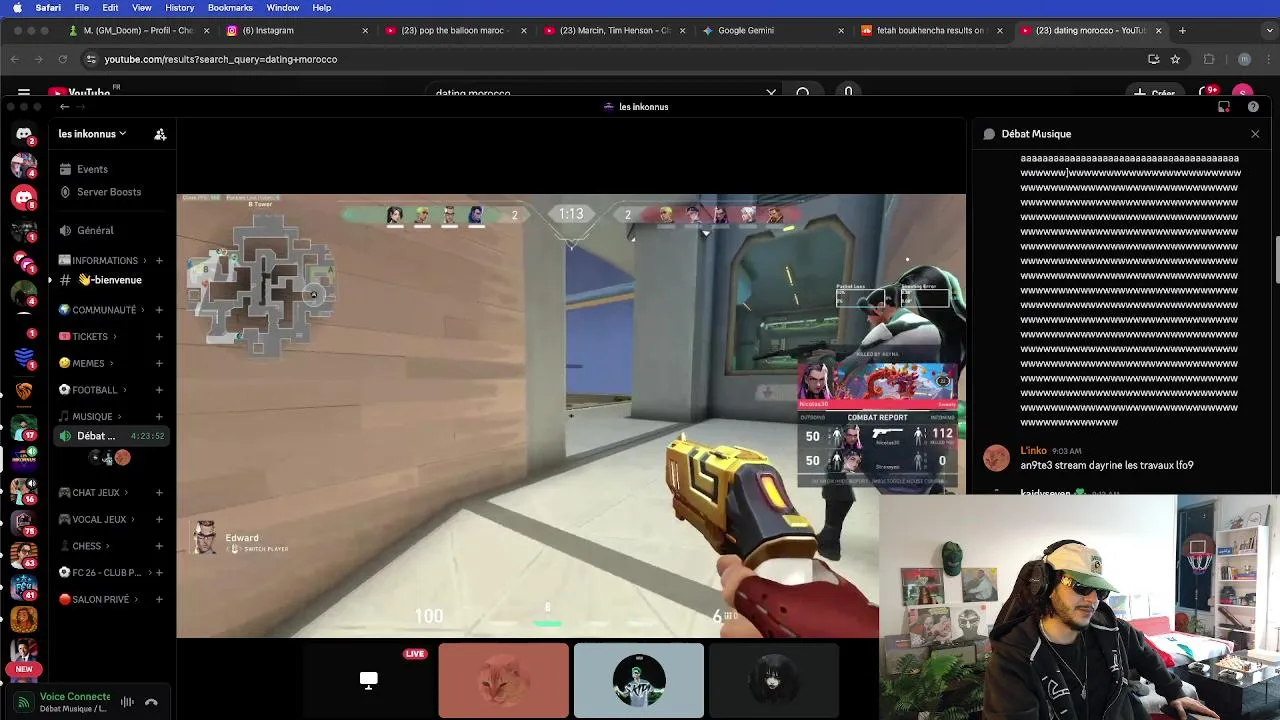Add channel to VOCAL JEUX category

click(x=159, y=520)
